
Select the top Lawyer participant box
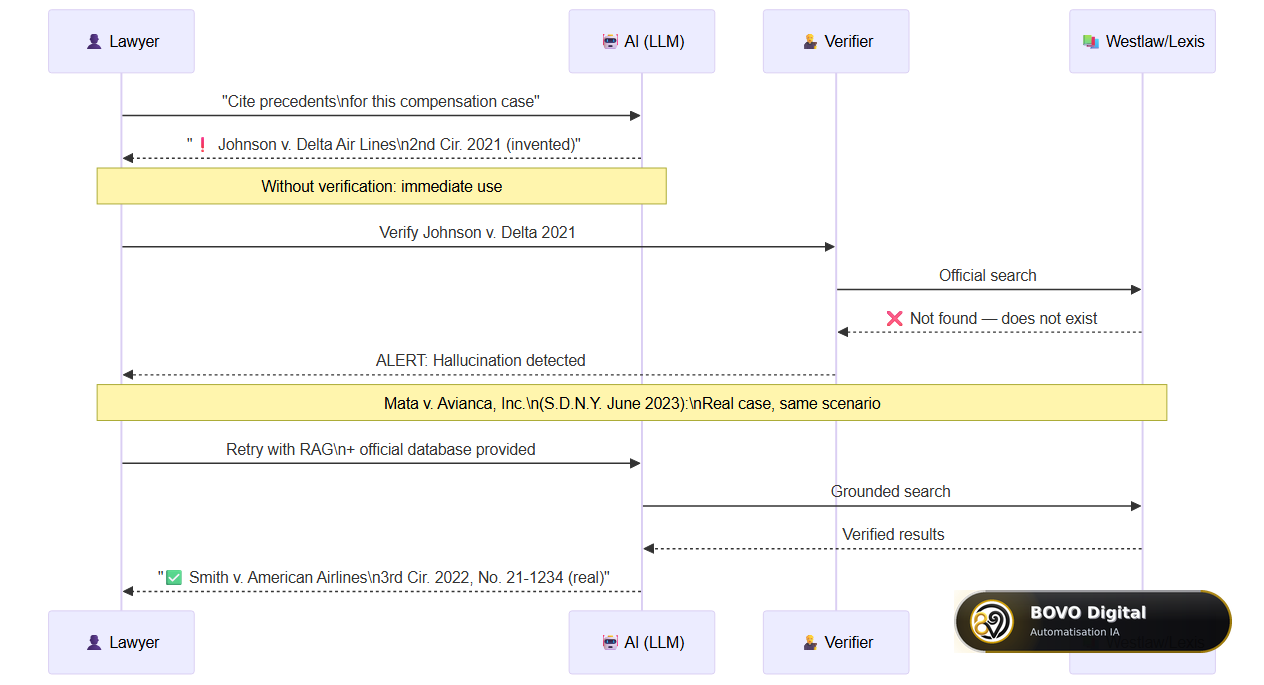click(122, 42)
